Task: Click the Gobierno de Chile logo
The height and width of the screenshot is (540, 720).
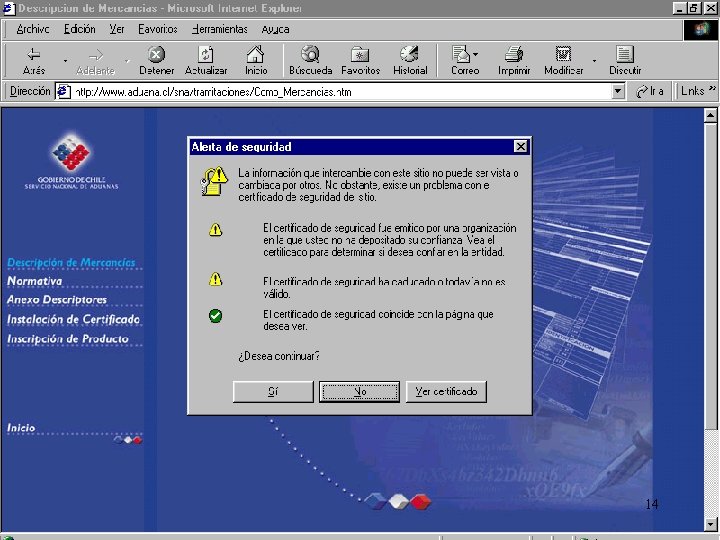Action: tap(71, 160)
